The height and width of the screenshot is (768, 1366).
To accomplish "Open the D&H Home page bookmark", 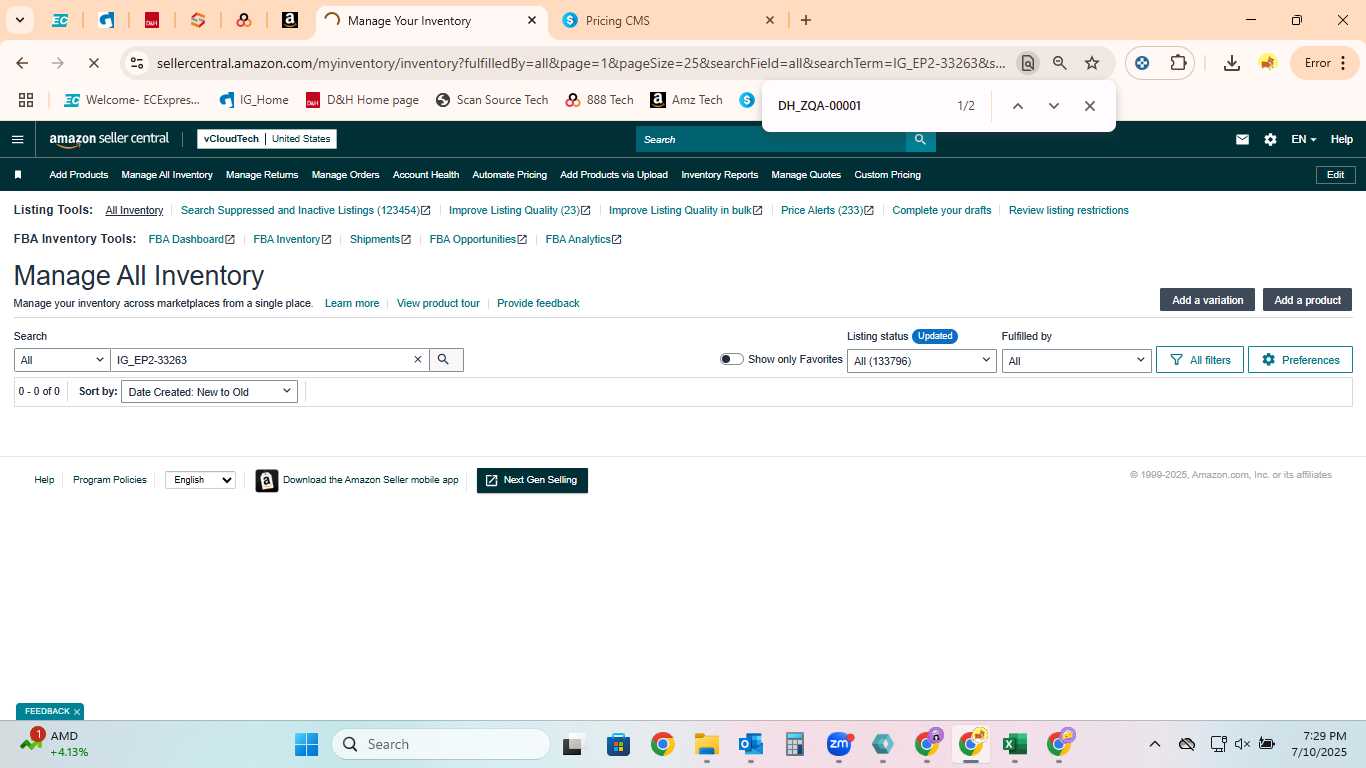I will (362, 100).
